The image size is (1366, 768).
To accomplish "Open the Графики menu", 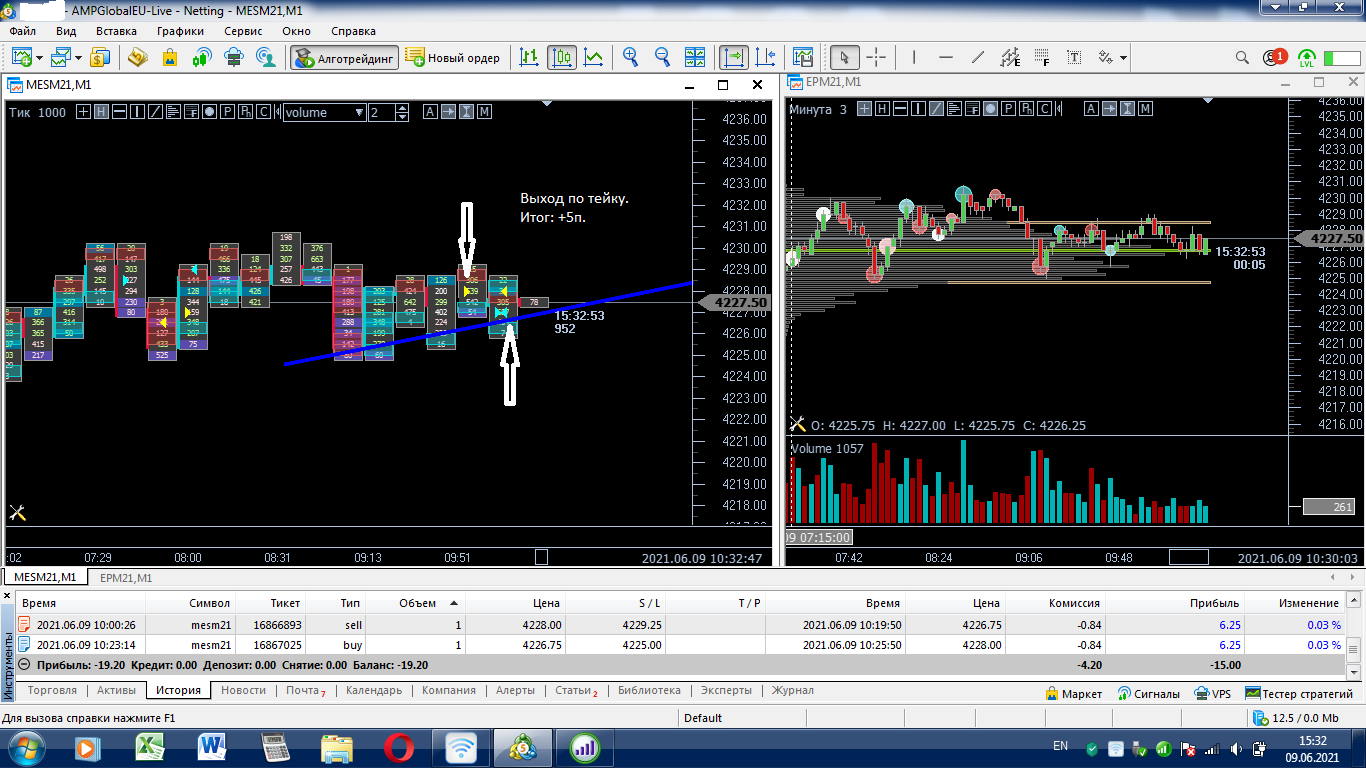I will click(180, 31).
